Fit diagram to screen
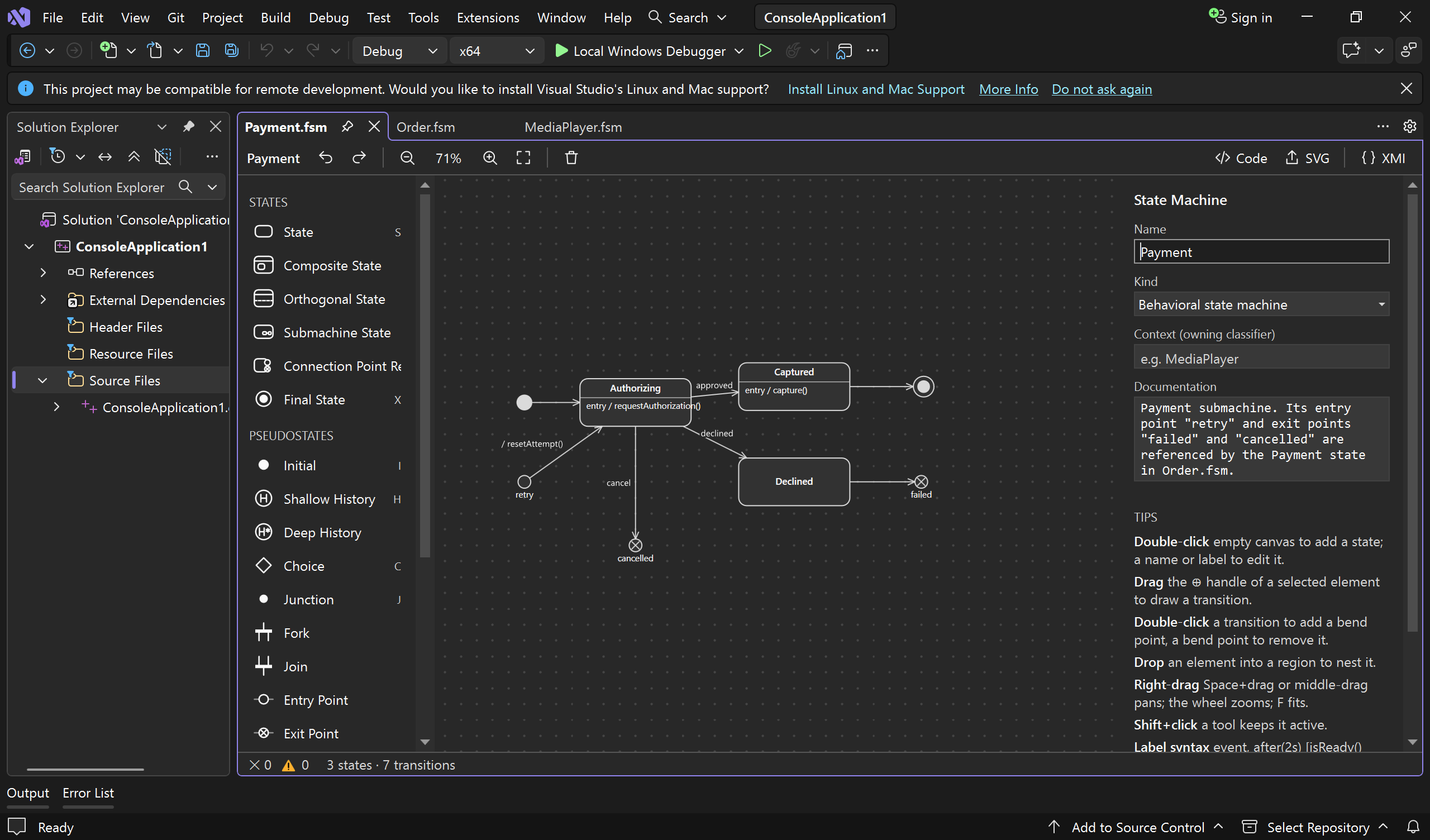1430x840 pixels. click(x=523, y=158)
